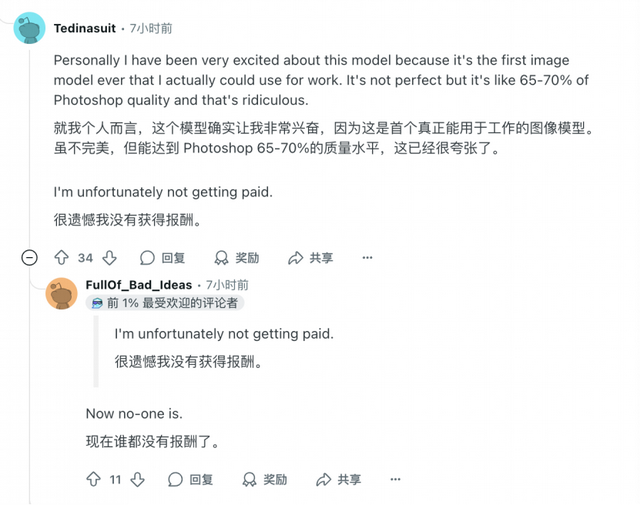Share Tedinasuit's comment via arrow icon
Viewport: 640px width, 505px height.
pyautogui.click(x=310, y=258)
